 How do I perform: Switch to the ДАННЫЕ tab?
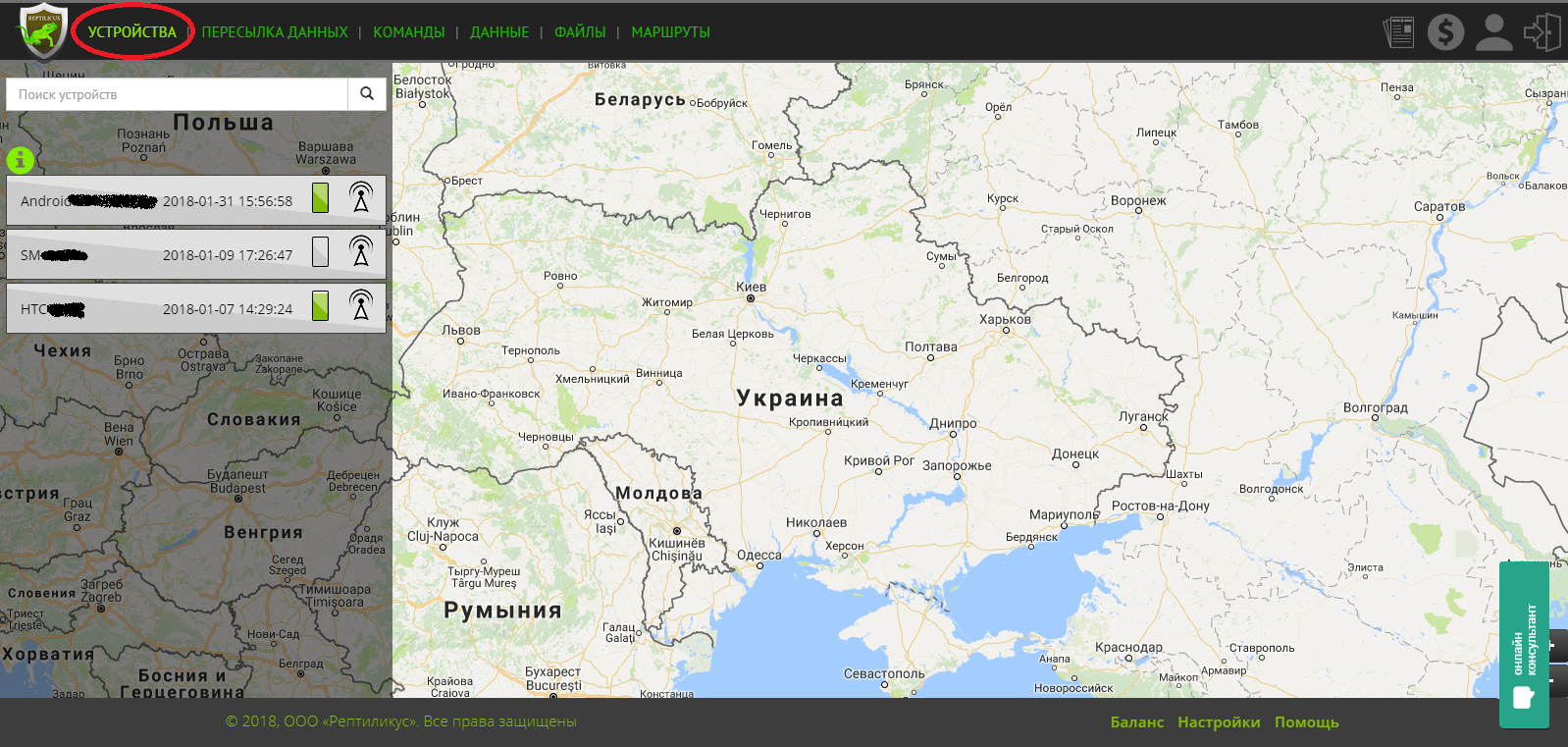tap(499, 32)
